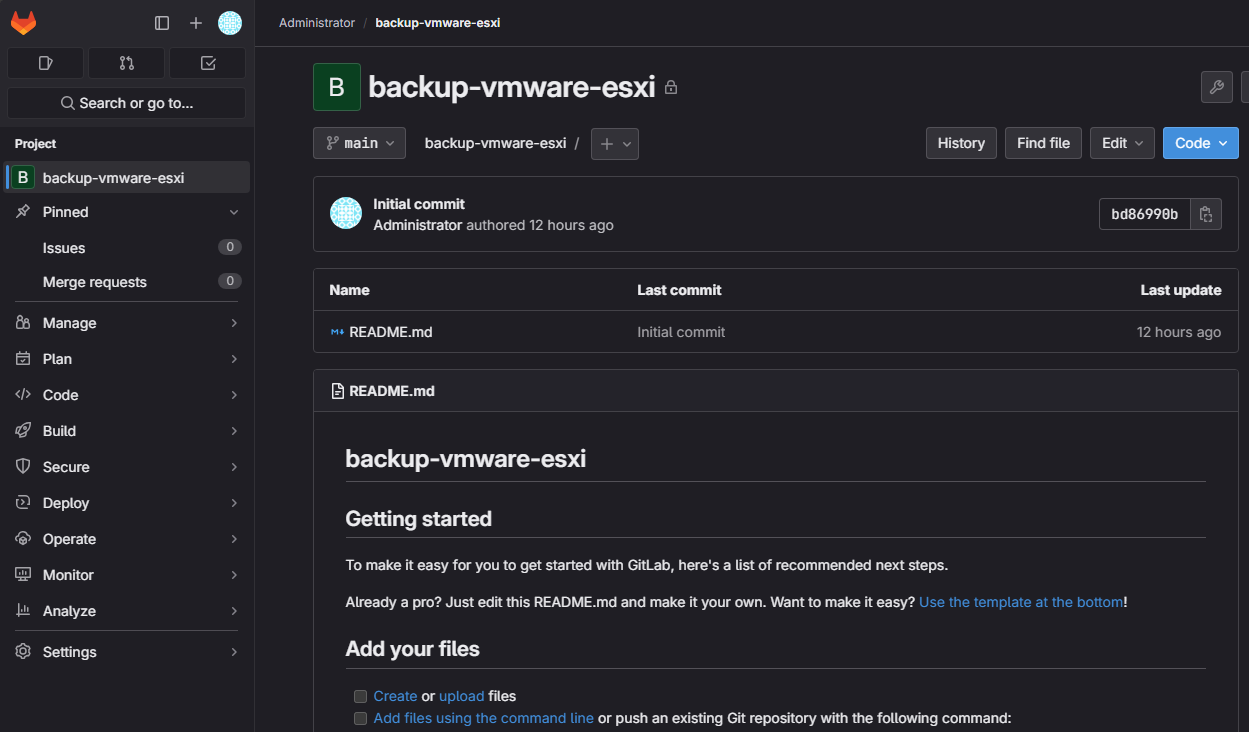Open the merge requests shortcut icon
This screenshot has height=732, width=1249.
126,63
